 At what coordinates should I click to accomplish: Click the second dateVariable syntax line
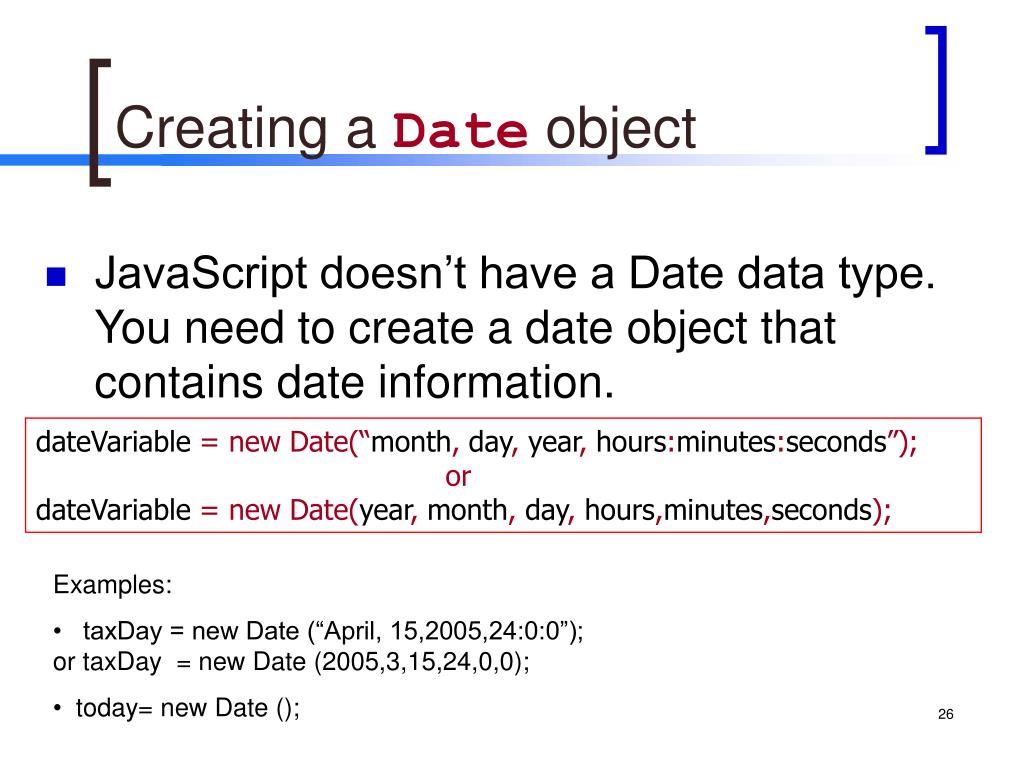pos(464,510)
